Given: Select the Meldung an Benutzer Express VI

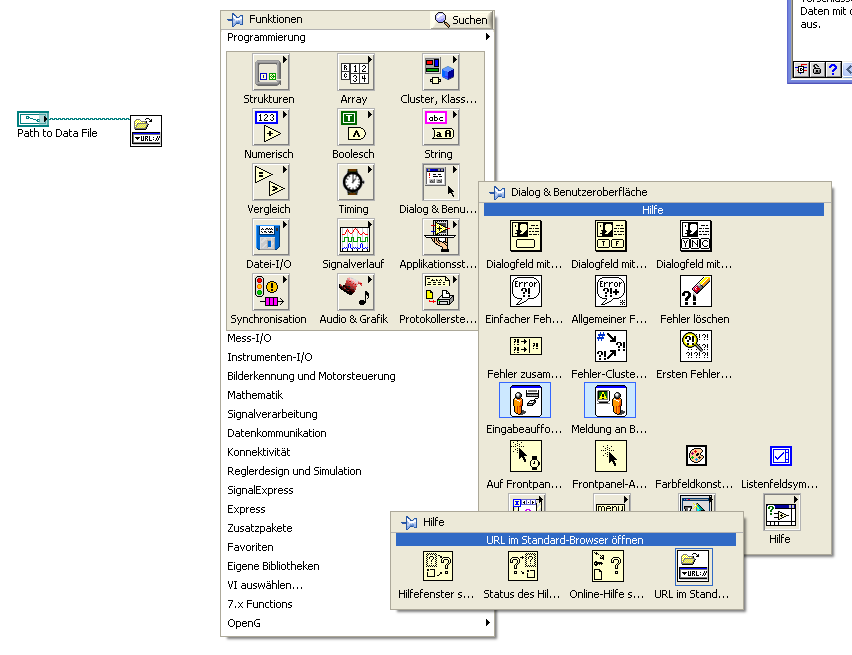Looking at the screenshot, I should (x=610, y=400).
